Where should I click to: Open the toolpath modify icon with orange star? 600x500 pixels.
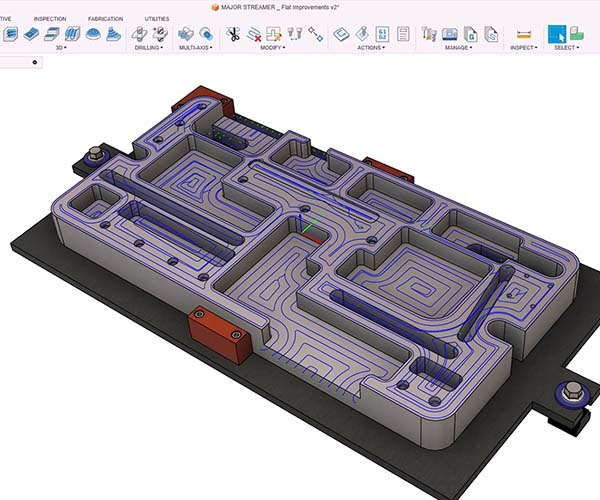tap(274, 34)
